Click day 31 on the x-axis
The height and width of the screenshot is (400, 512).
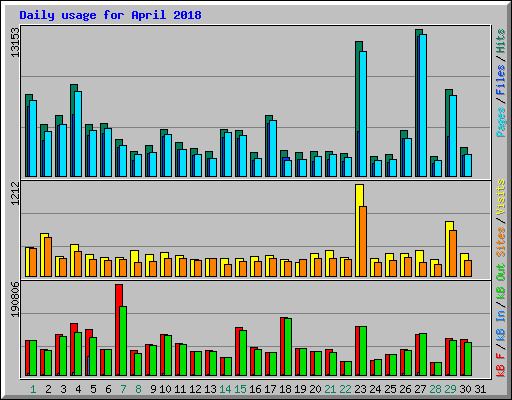480,389
